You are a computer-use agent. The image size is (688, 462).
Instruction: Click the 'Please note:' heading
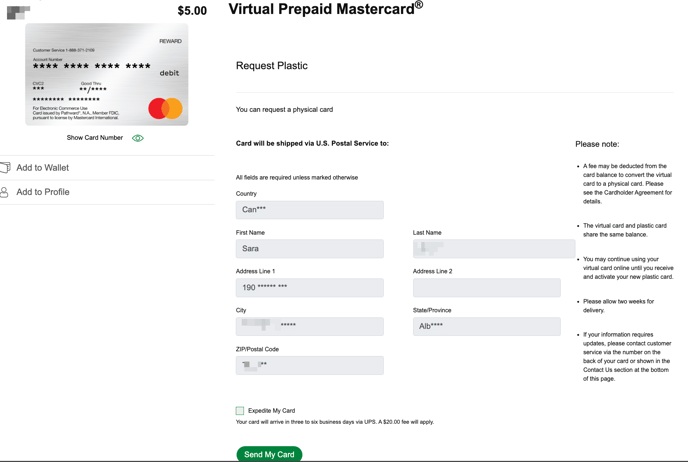pos(597,144)
